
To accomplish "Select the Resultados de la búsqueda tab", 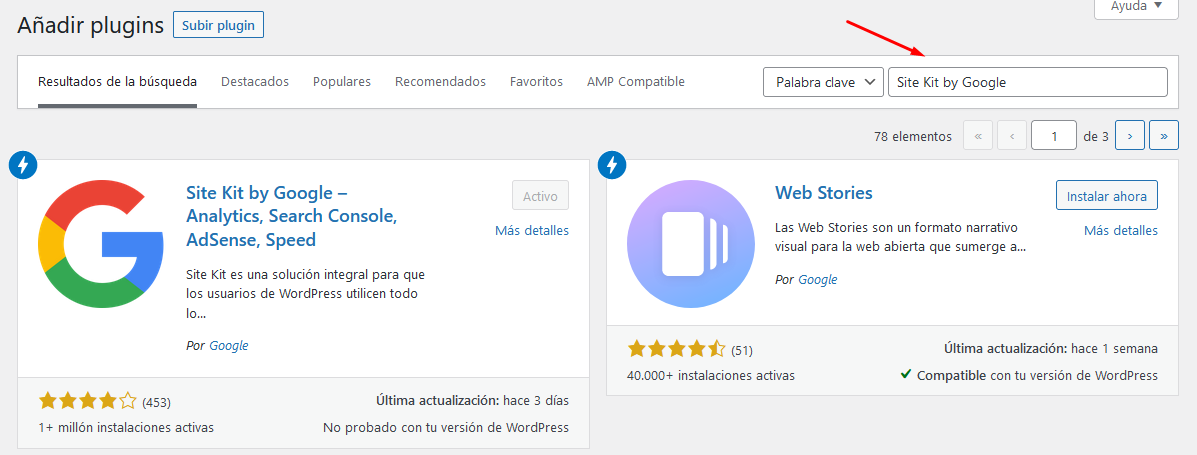I will (x=118, y=82).
